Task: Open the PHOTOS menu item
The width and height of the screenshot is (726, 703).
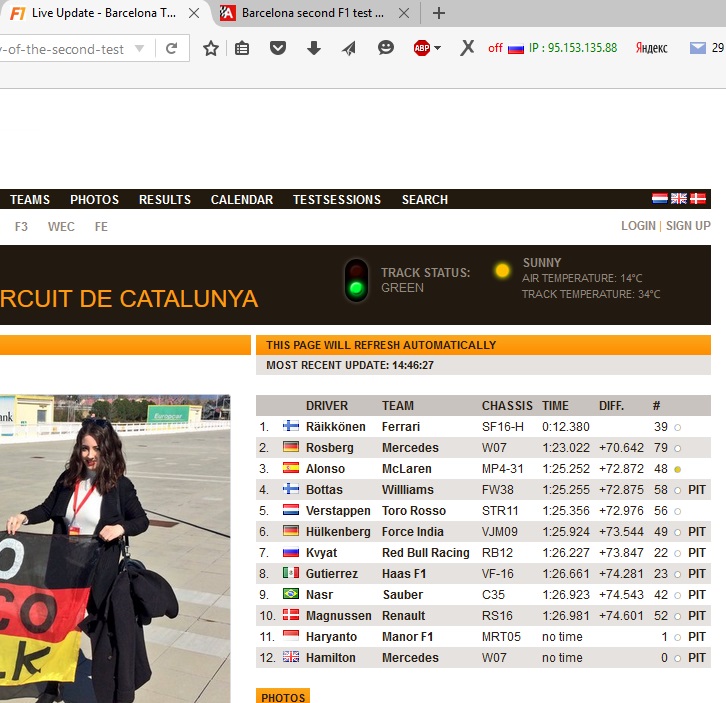Action: point(94,200)
